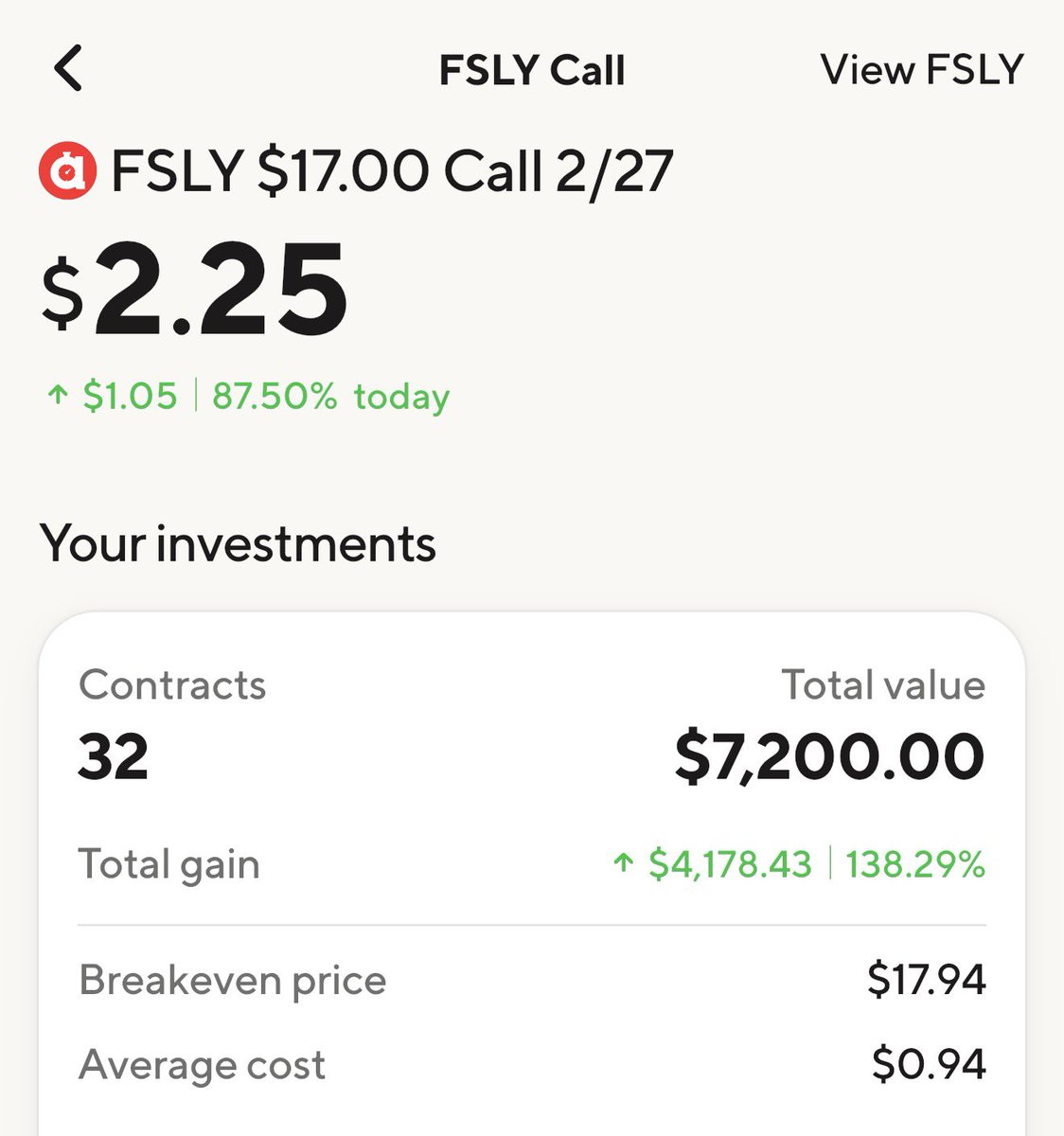Tap the $4,178.43 total gain amount
This screenshot has height=1136, width=1064.
coord(730,863)
